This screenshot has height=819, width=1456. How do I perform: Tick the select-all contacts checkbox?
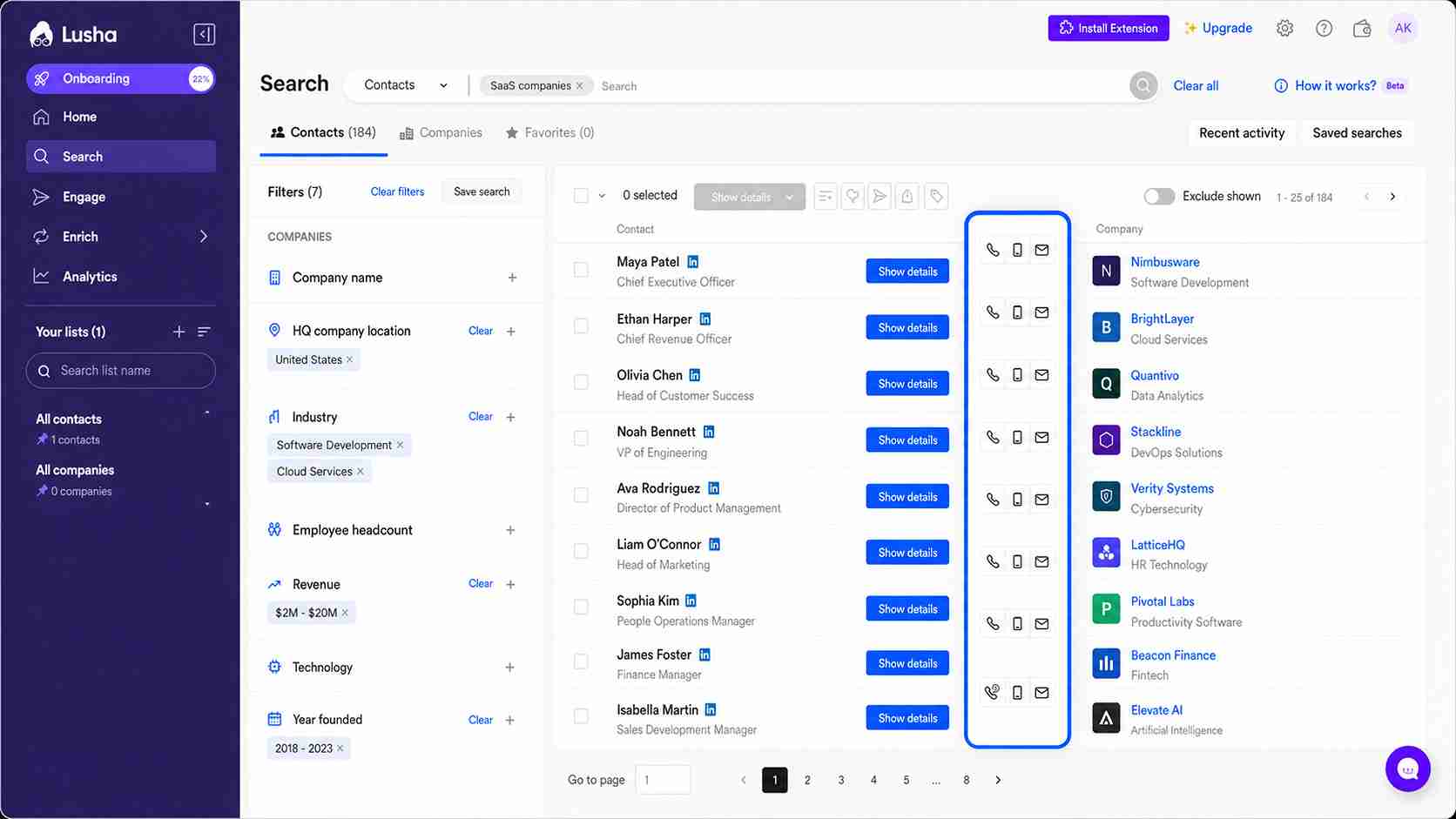(581, 196)
